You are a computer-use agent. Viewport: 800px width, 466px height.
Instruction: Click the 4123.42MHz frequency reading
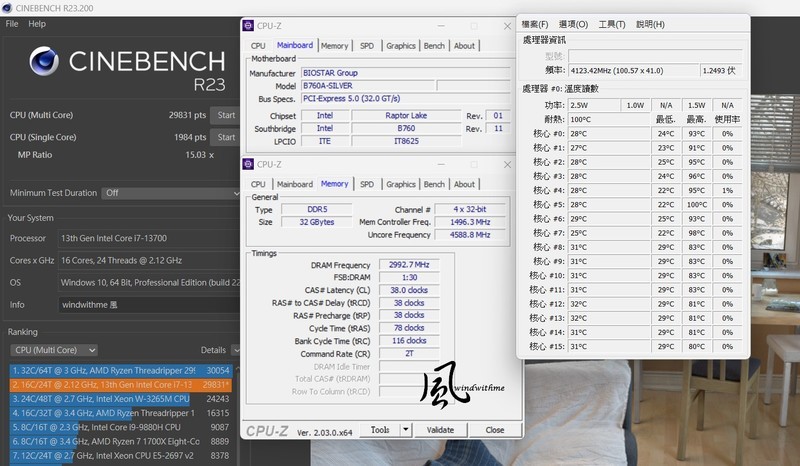click(x=633, y=70)
